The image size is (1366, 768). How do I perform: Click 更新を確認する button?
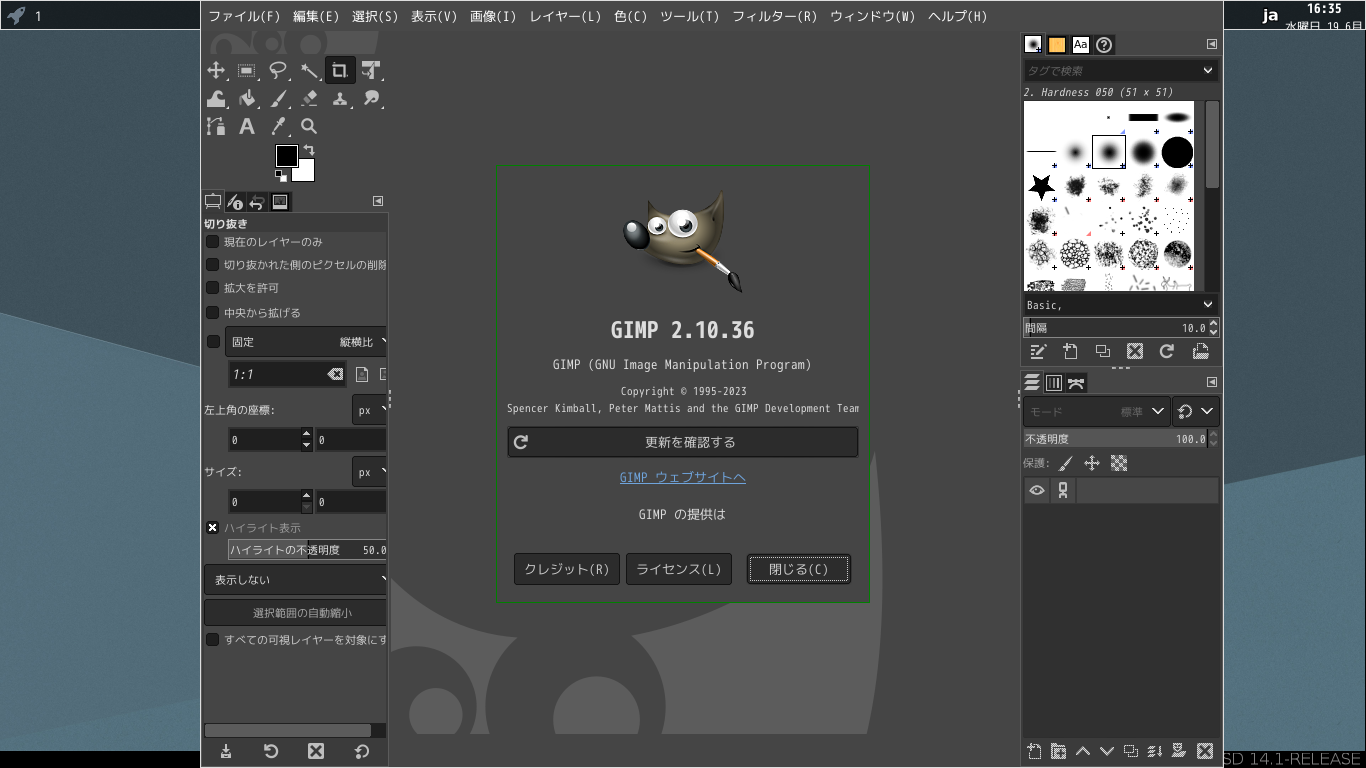click(x=683, y=442)
